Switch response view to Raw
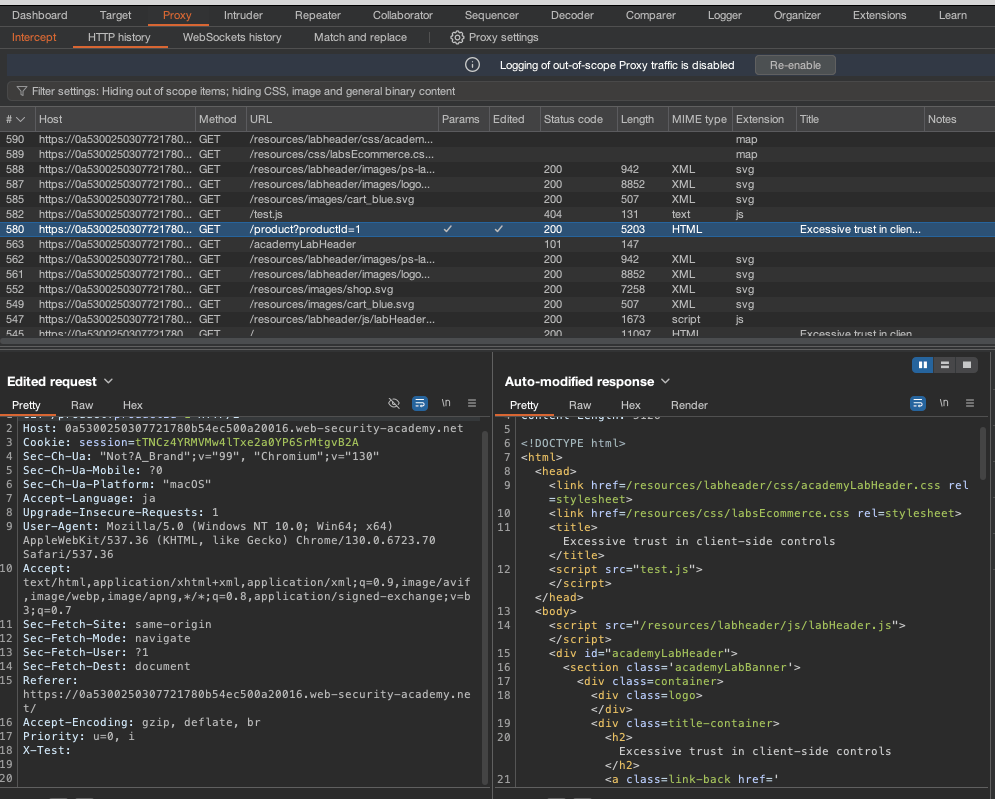 pos(579,405)
